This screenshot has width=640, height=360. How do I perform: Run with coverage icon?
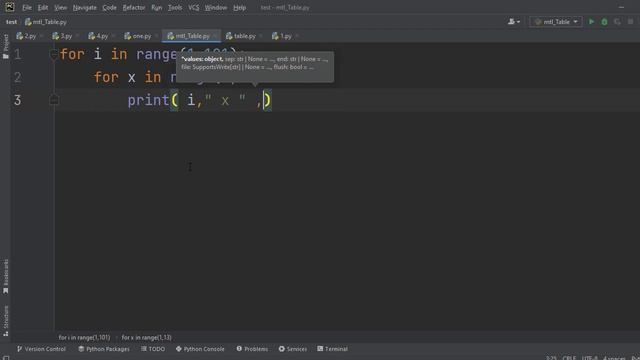(x=618, y=22)
